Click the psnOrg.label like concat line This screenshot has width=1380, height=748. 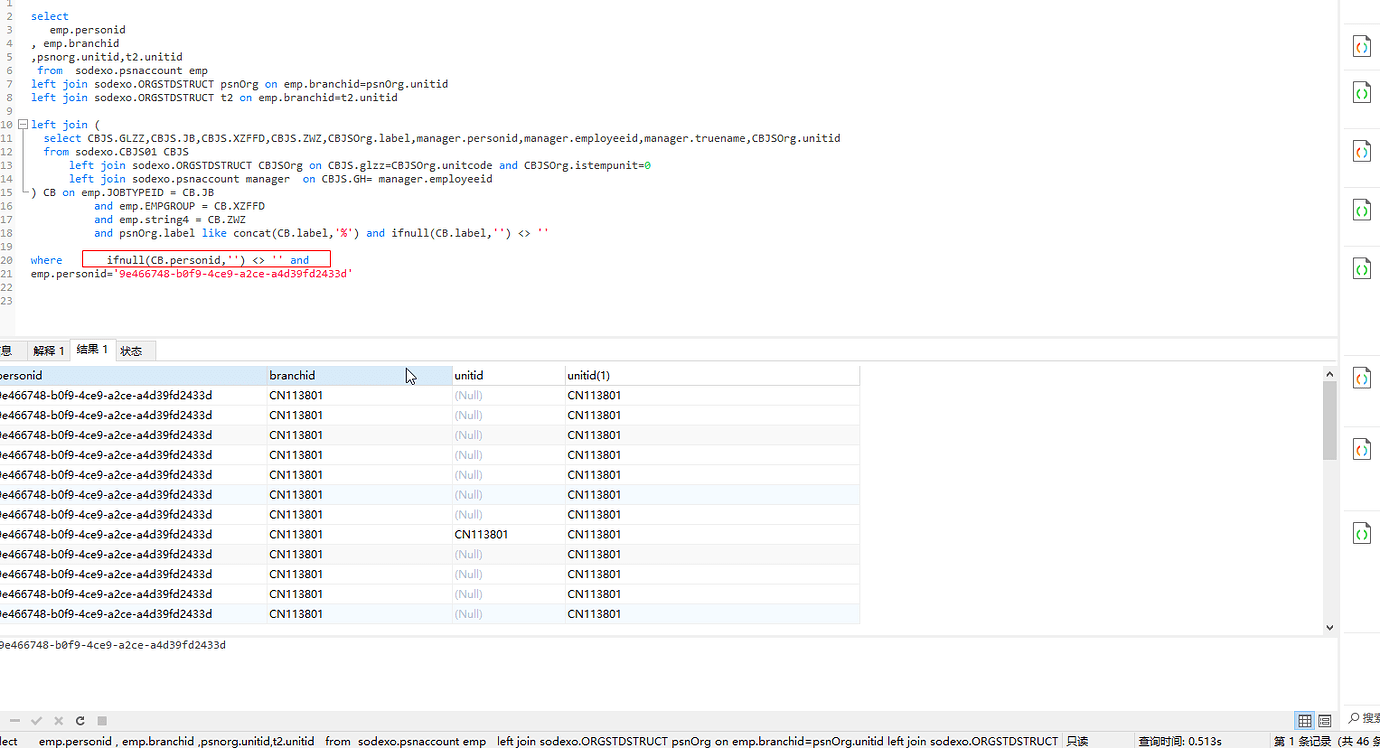[x=322, y=233]
